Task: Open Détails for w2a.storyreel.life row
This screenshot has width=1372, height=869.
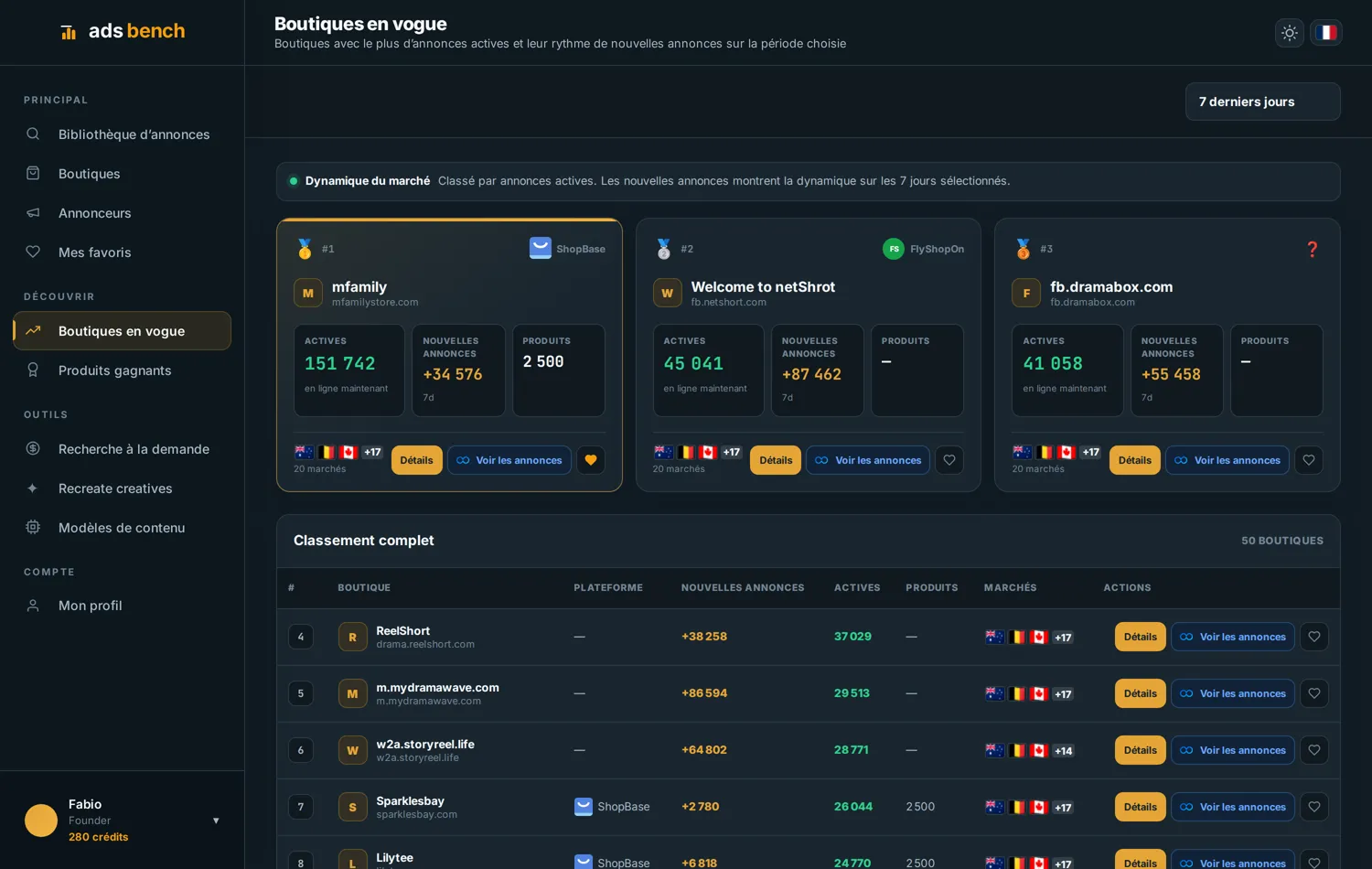Action: tap(1141, 750)
